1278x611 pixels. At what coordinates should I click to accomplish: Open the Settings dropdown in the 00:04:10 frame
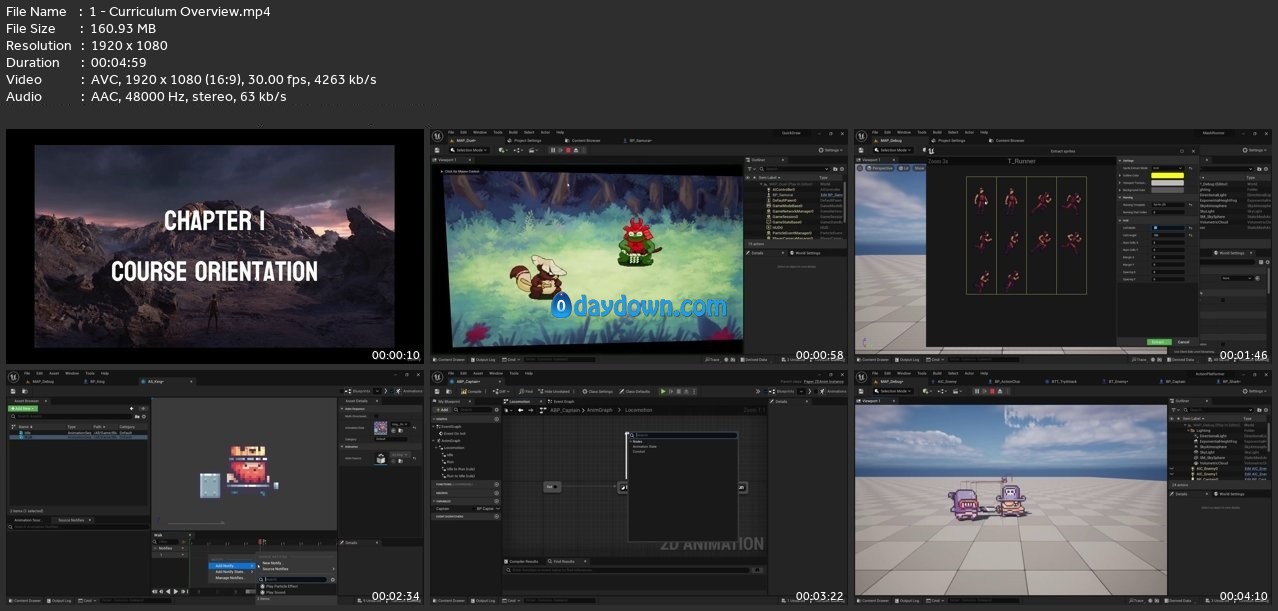[1255, 391]
